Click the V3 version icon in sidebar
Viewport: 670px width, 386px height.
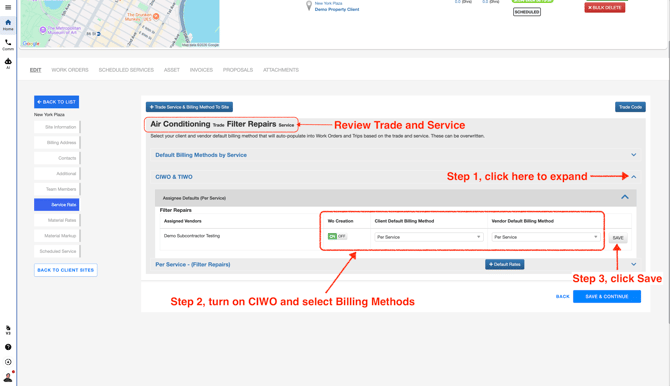(8, 330)
